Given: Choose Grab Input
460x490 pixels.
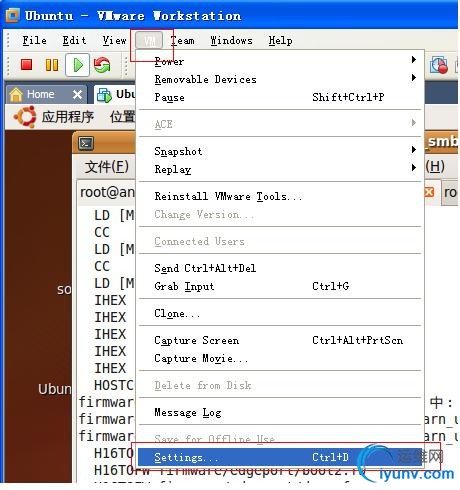Looking at the screenshot, I should pyautogui.click(x=280, y=286).
